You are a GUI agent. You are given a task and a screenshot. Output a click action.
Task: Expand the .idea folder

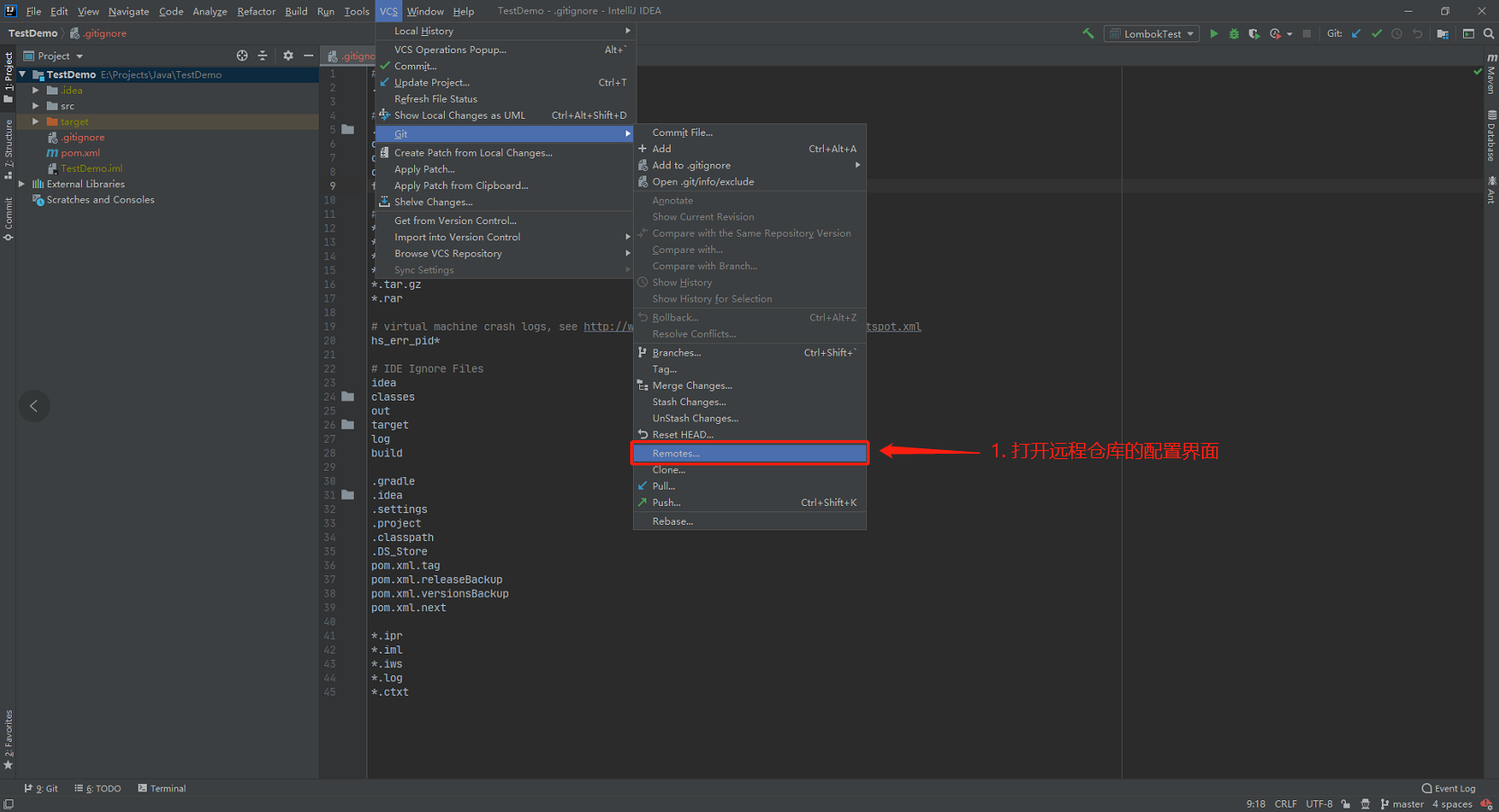point(35,90)
